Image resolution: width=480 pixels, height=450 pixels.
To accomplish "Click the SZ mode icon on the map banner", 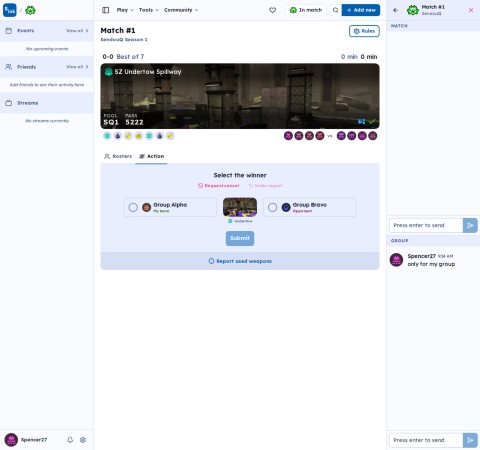I will [108, 72].
